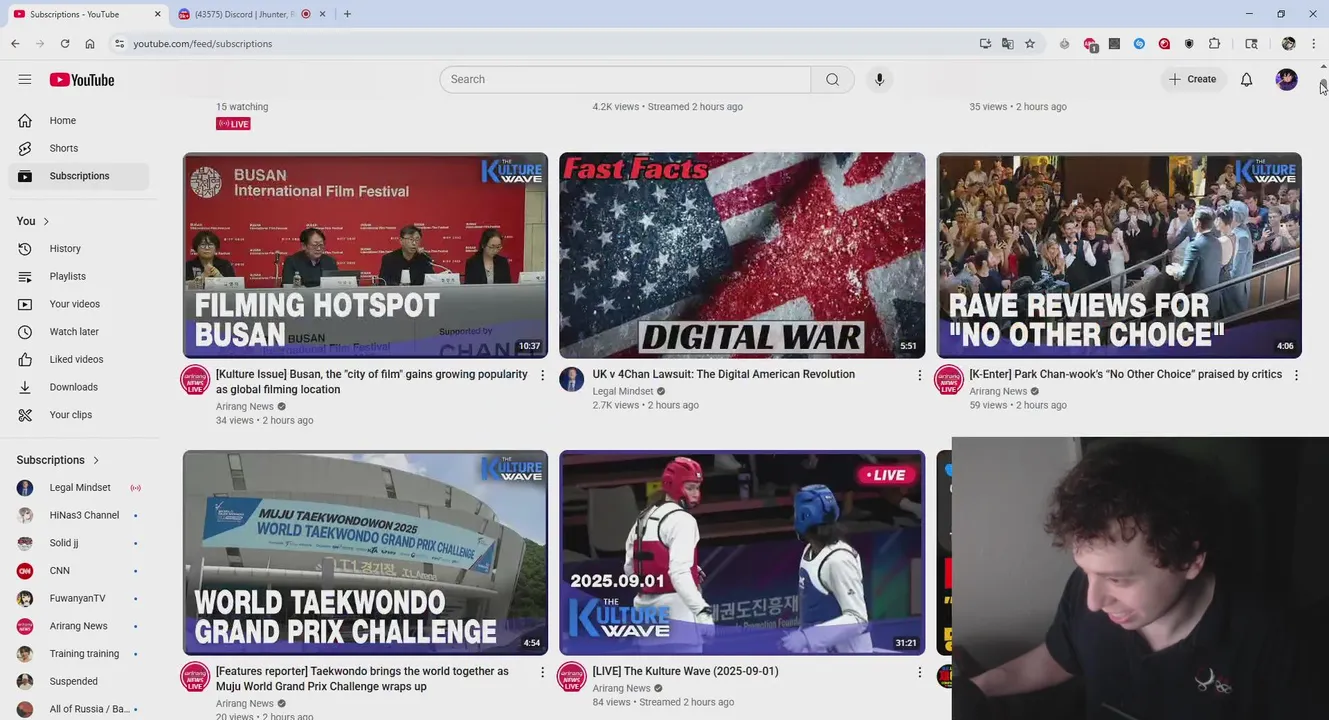Open Your videos in the sidebar
This screenshot has width=1329, height=720.
[79, 304]
